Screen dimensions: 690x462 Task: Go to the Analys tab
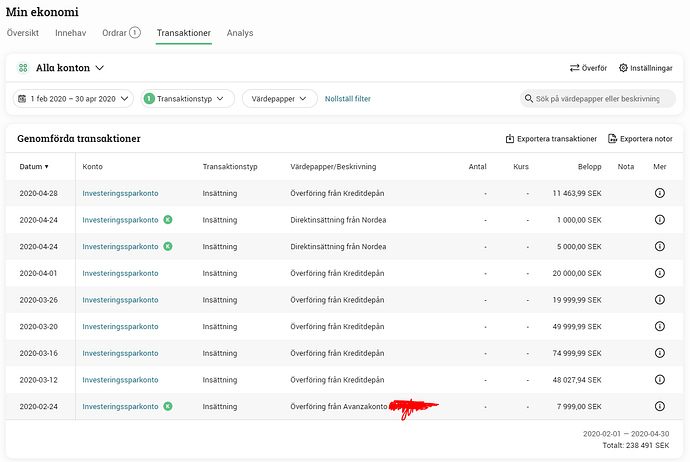click(240, 33)
